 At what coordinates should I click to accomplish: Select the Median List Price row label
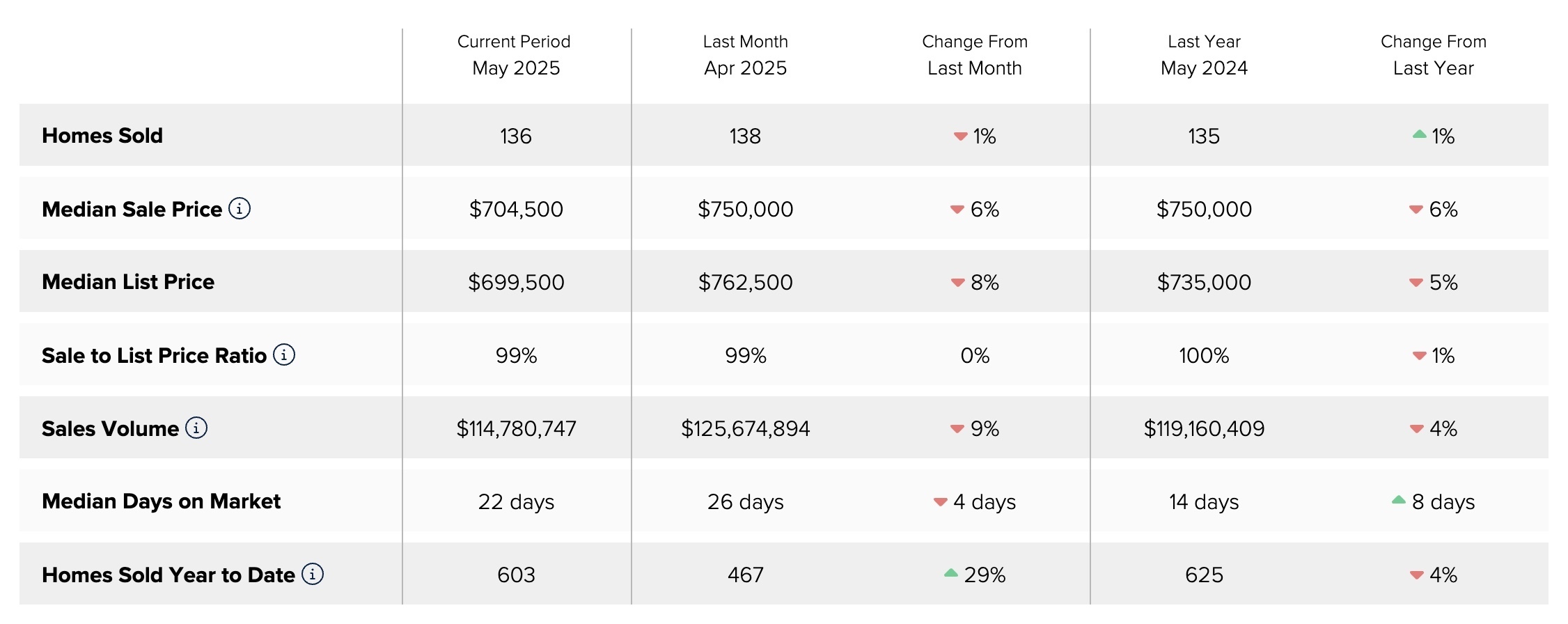click(x=128, y=281)
